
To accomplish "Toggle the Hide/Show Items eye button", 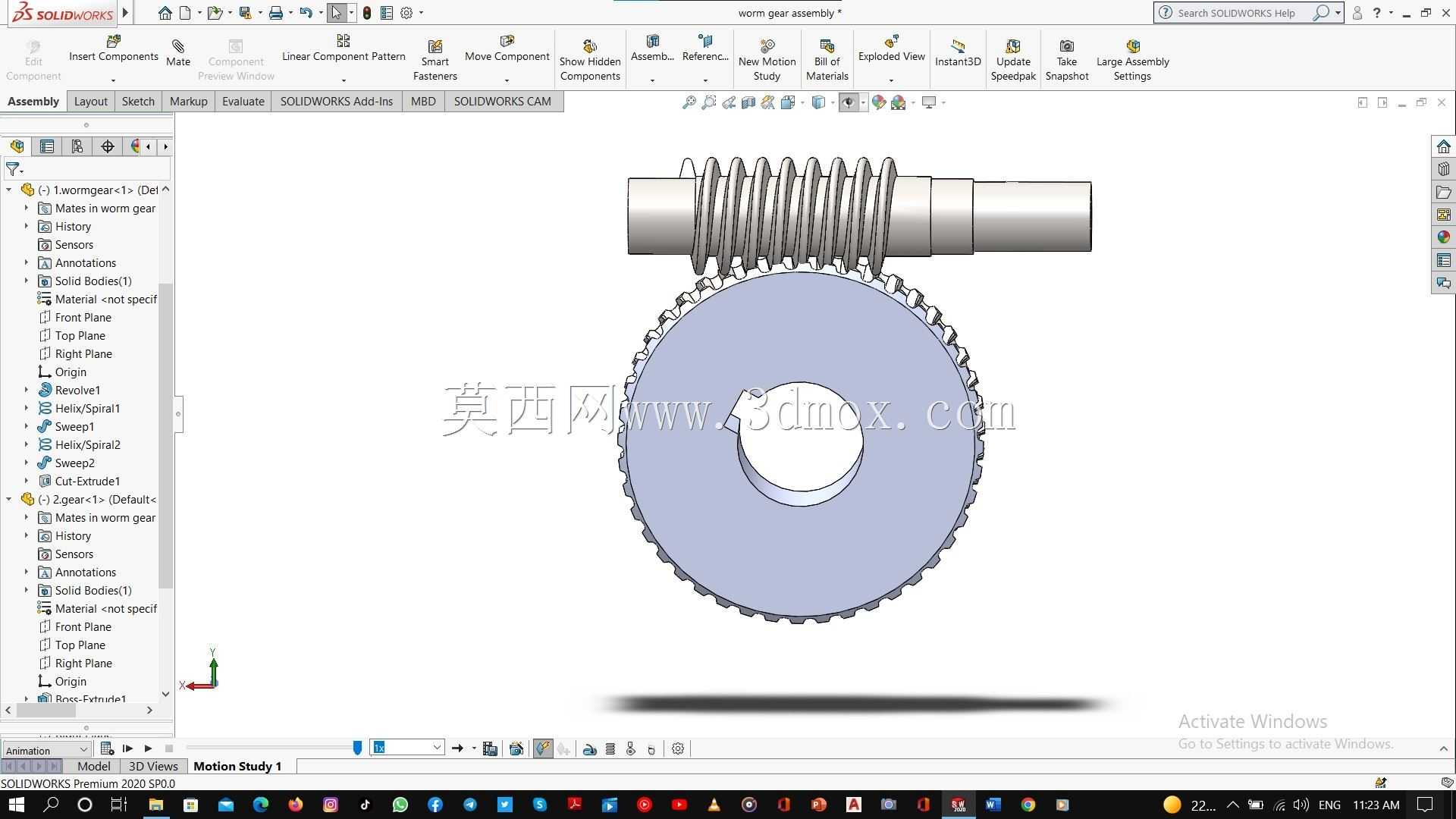I will click(x=849, y=102).
